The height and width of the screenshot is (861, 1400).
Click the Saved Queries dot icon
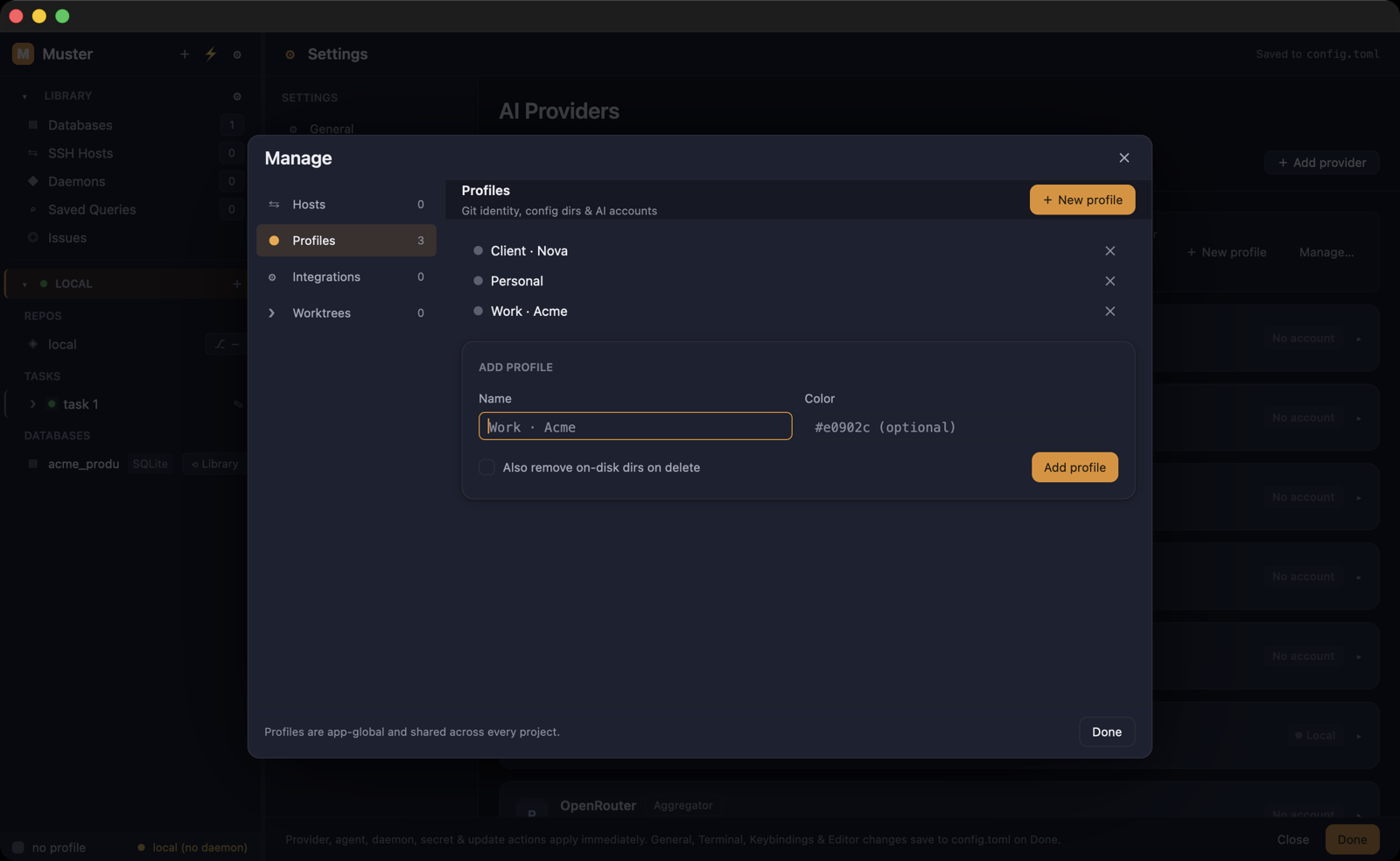coord(33,209)
